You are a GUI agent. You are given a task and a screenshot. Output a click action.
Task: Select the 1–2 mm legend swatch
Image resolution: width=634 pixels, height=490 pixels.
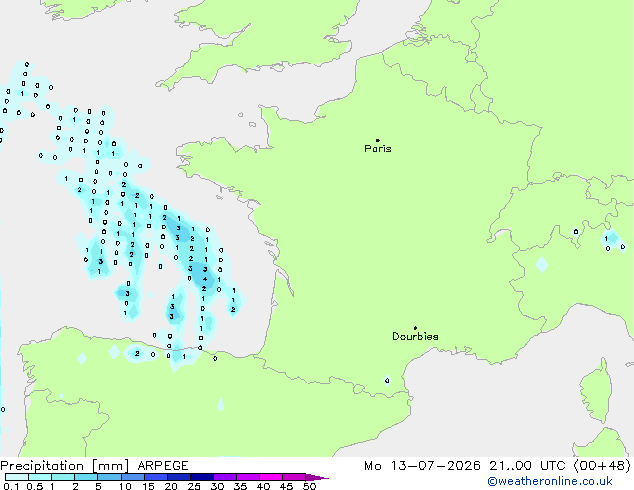pyautogui.click(x=63, y=477)
